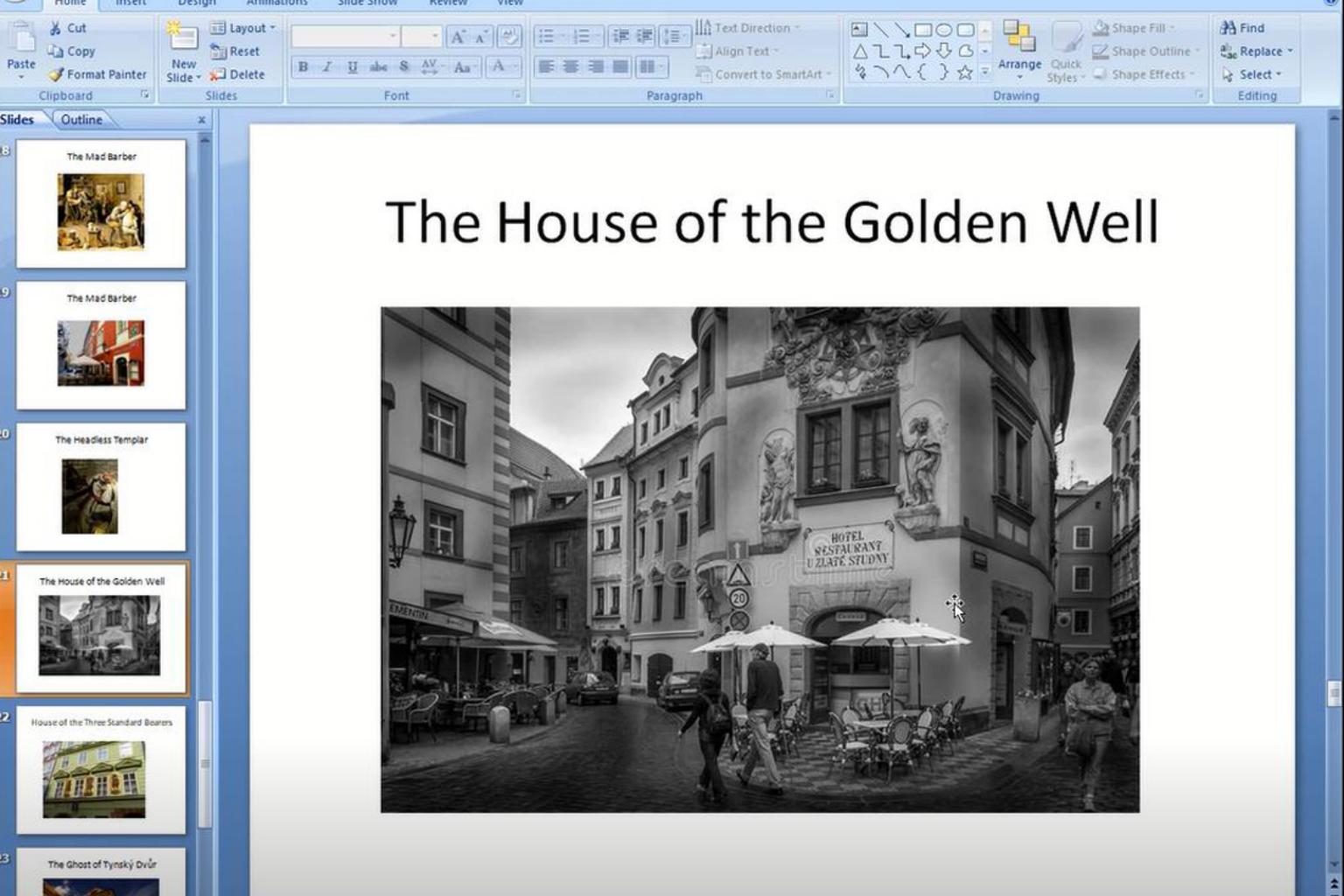Center the text alignment
The image size is (1344, 896).
571,66
